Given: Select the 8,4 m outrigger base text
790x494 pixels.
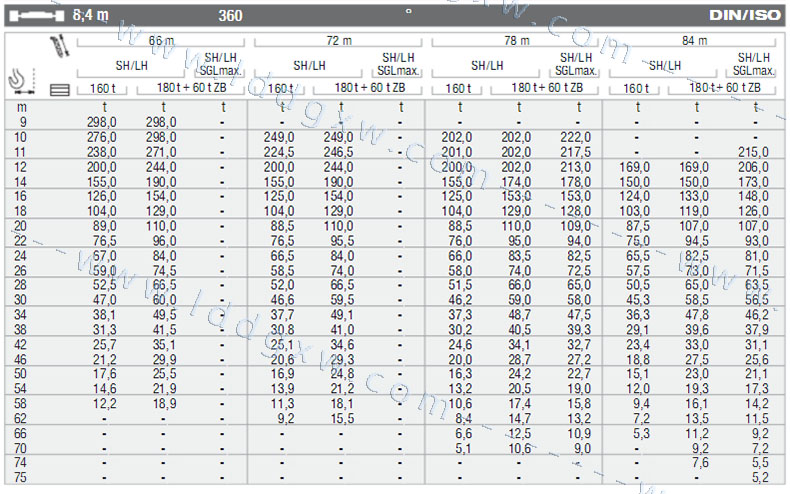Looking at the screenshot, I should coord(90,16).
